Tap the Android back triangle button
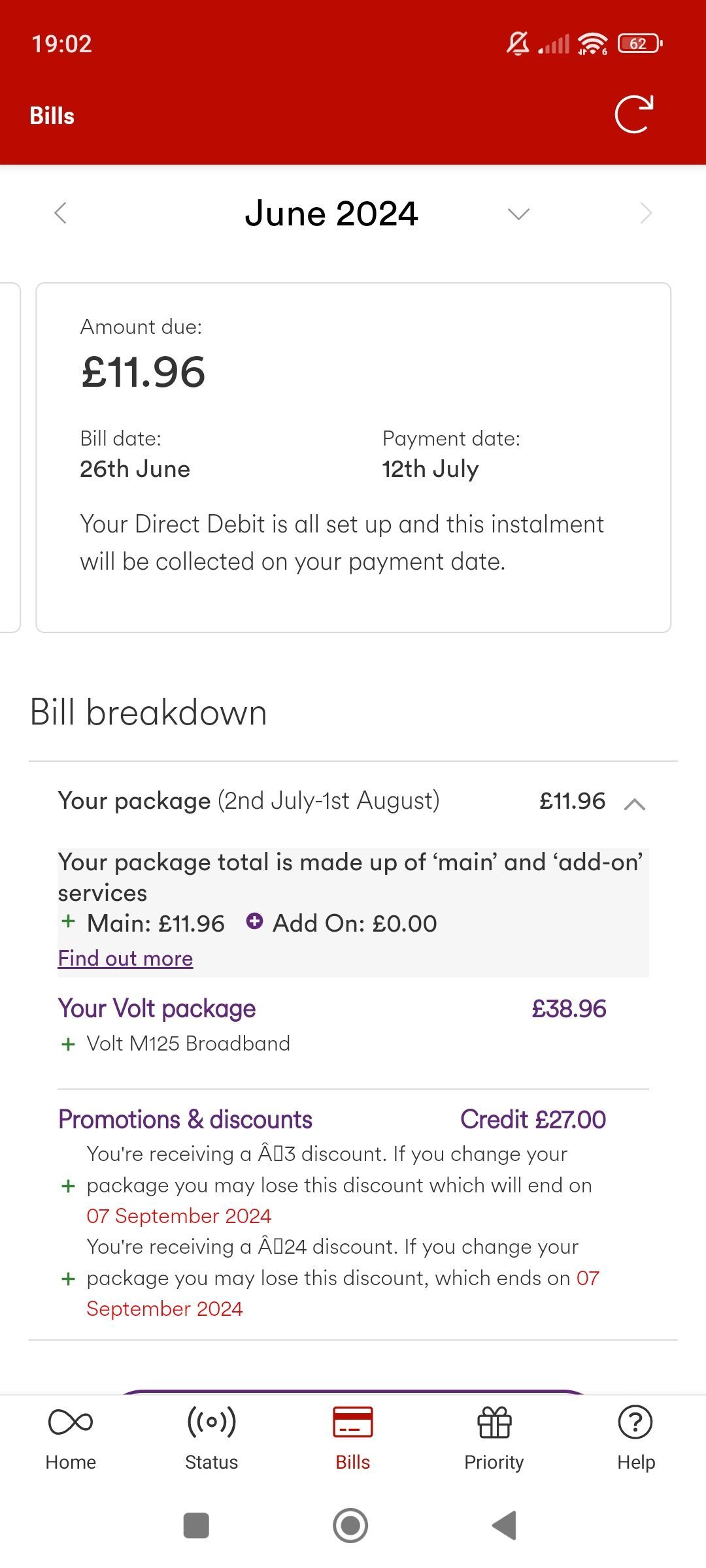The height and width of the screenshot is (1568, 706). (x=505, y=1526)
